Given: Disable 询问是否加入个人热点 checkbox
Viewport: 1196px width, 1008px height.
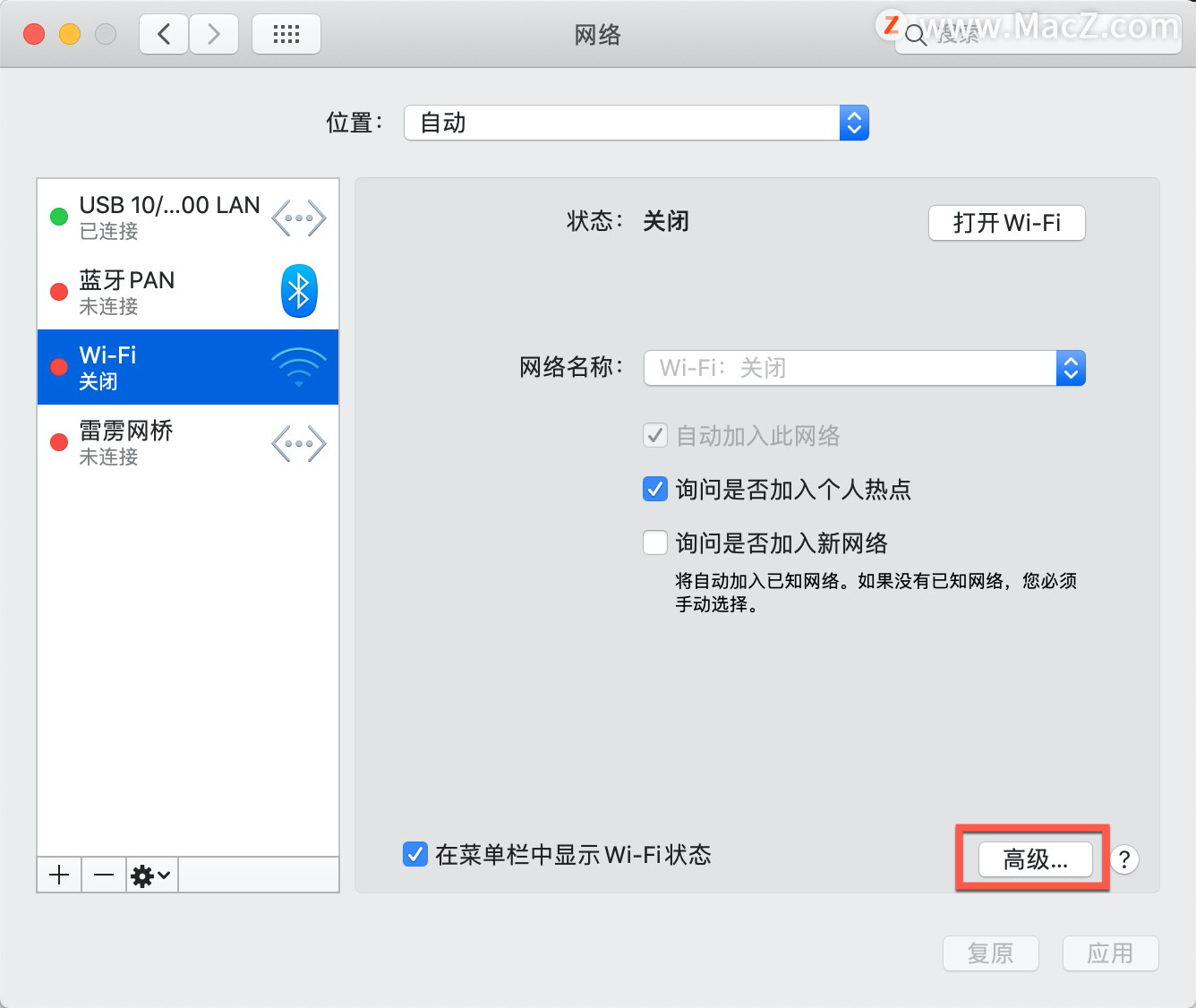Looking at the screenshot, I should tap(655, 489).
